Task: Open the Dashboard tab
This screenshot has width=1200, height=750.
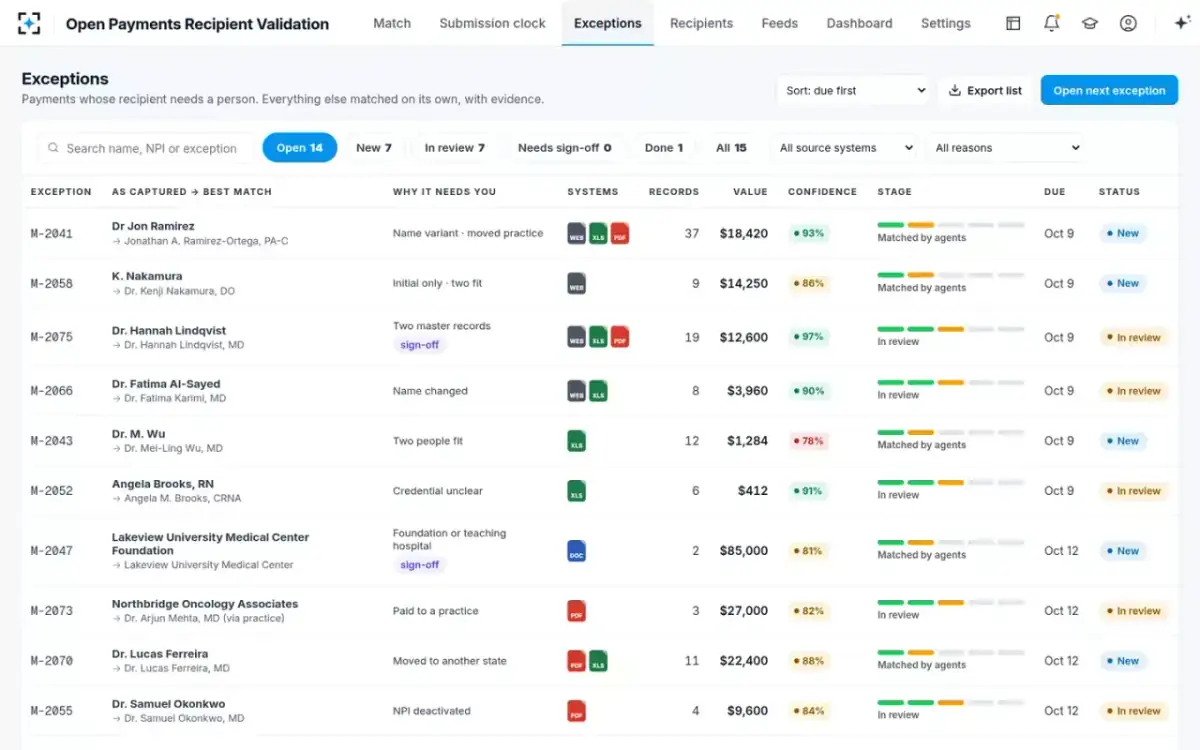Action: (859, 23)
